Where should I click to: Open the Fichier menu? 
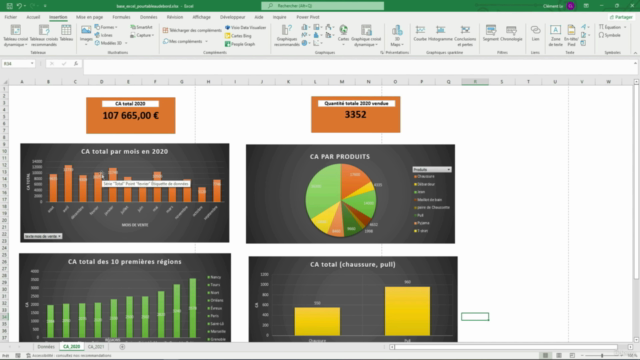11,17
